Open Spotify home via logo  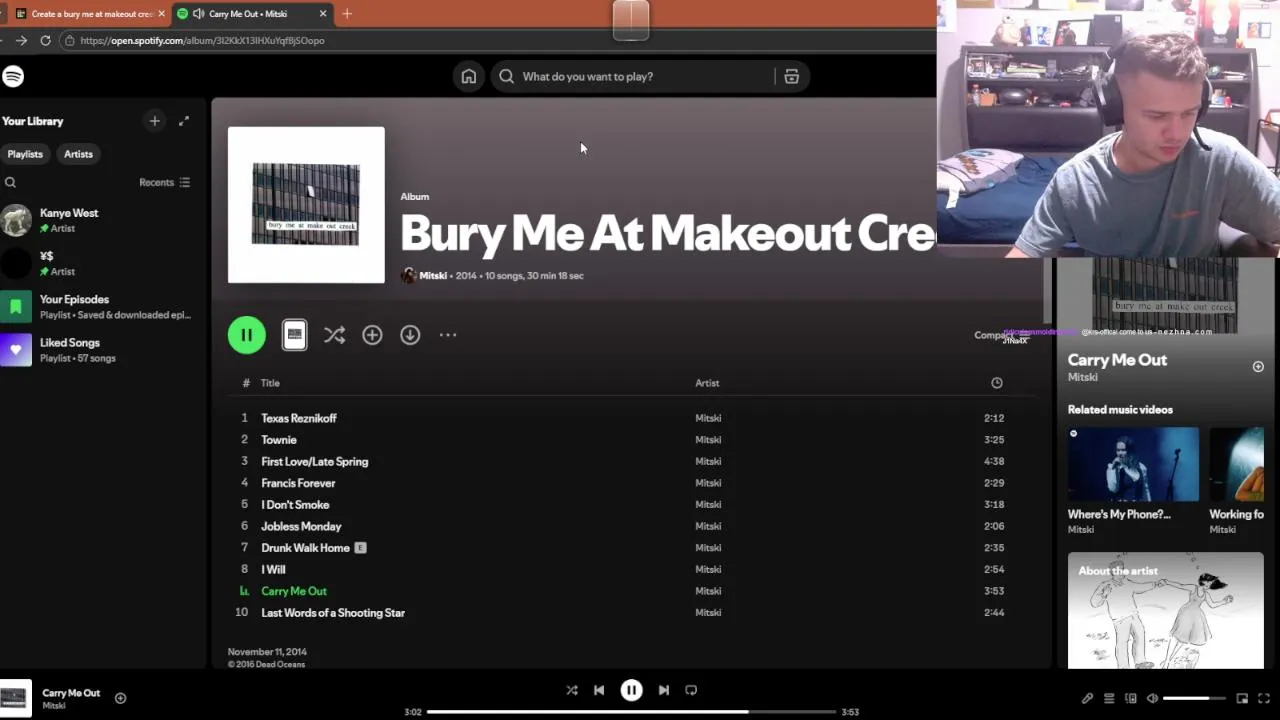tap(13, 76)
